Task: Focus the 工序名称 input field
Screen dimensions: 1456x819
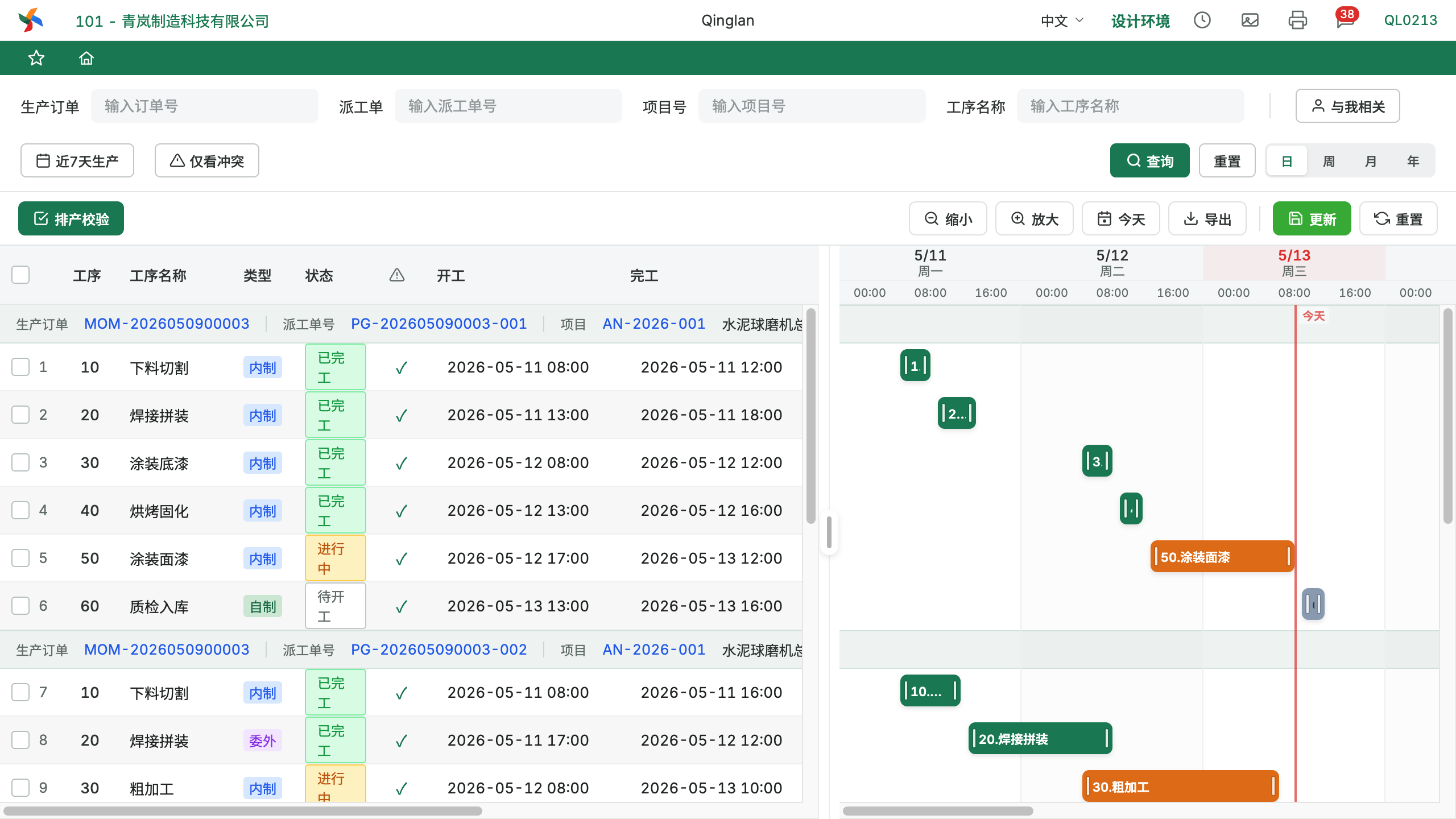Action: (x=1131, y=106)
